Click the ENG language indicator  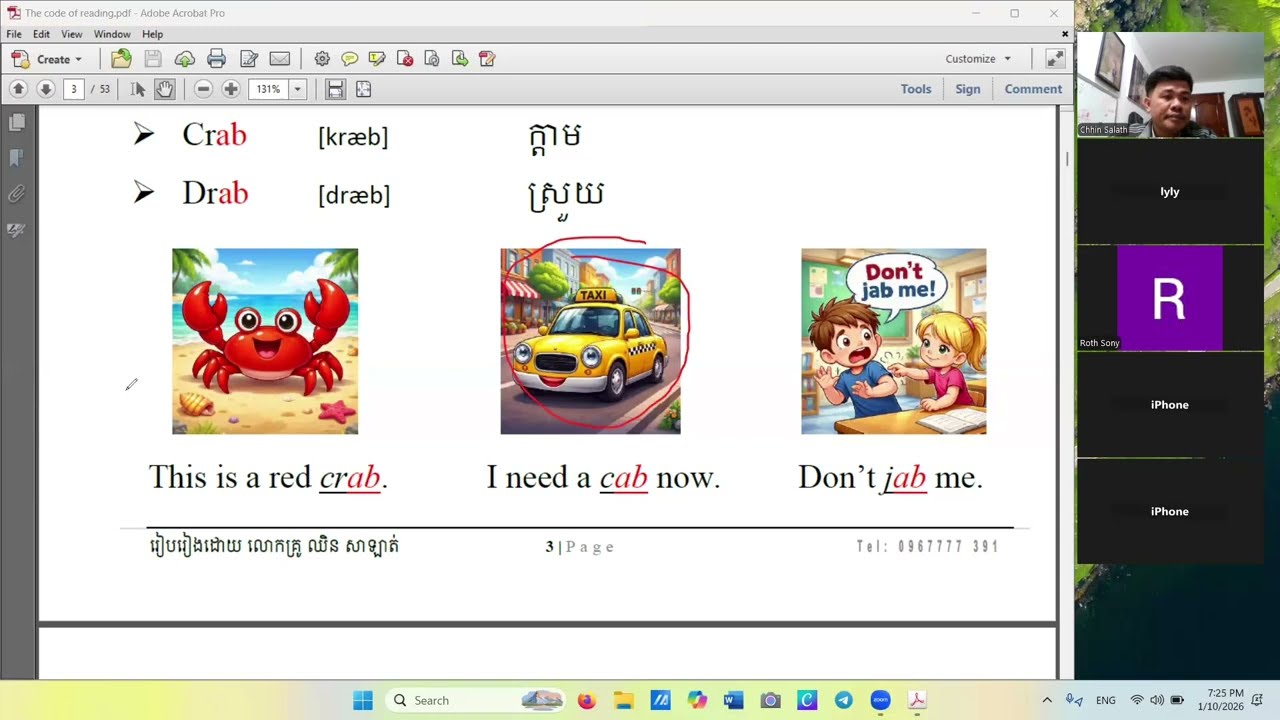click(x=1106, y=700)
